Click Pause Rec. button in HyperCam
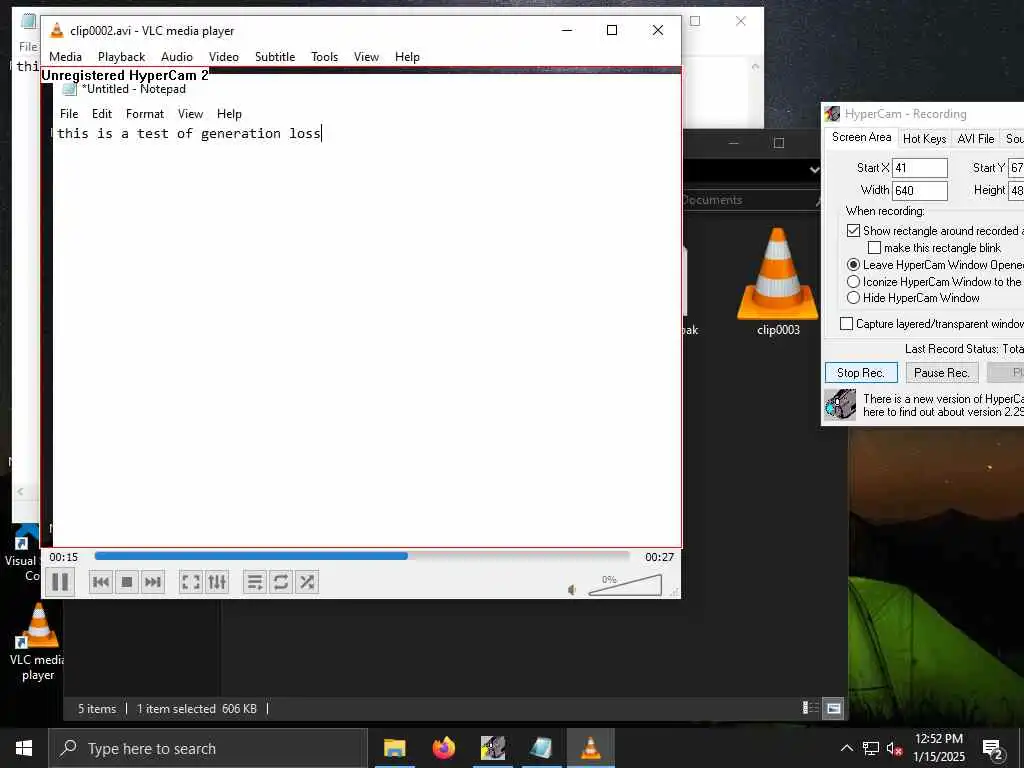The height and width of the screenshot is (768, 1024). tap(941, 372)
